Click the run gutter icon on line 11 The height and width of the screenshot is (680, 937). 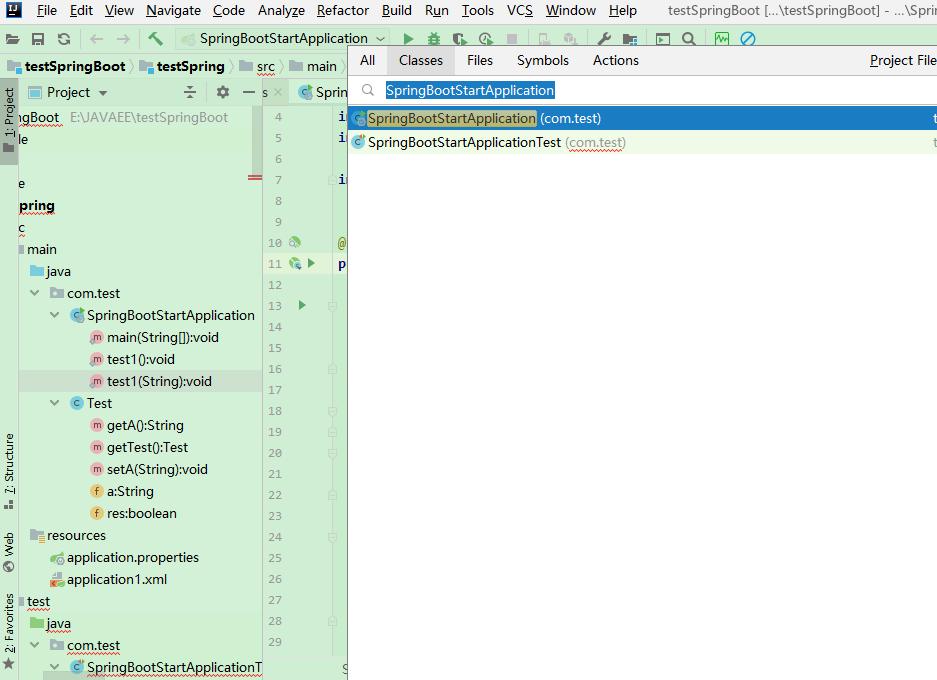(311, 263)
